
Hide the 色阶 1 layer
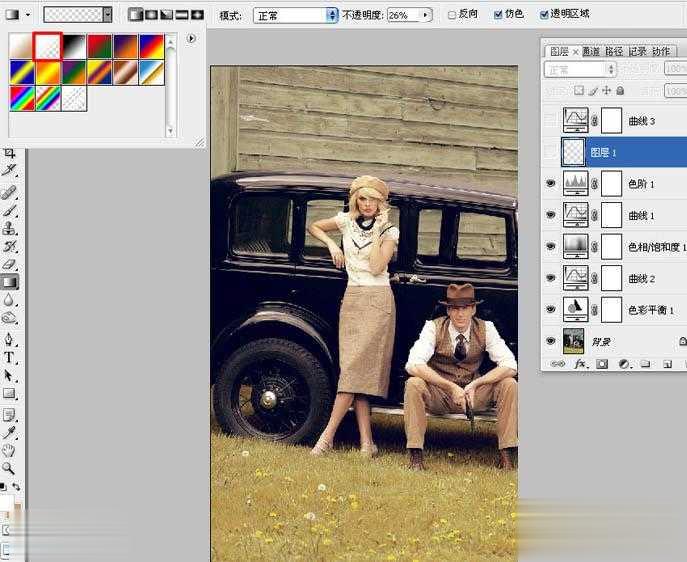[551, 184]
